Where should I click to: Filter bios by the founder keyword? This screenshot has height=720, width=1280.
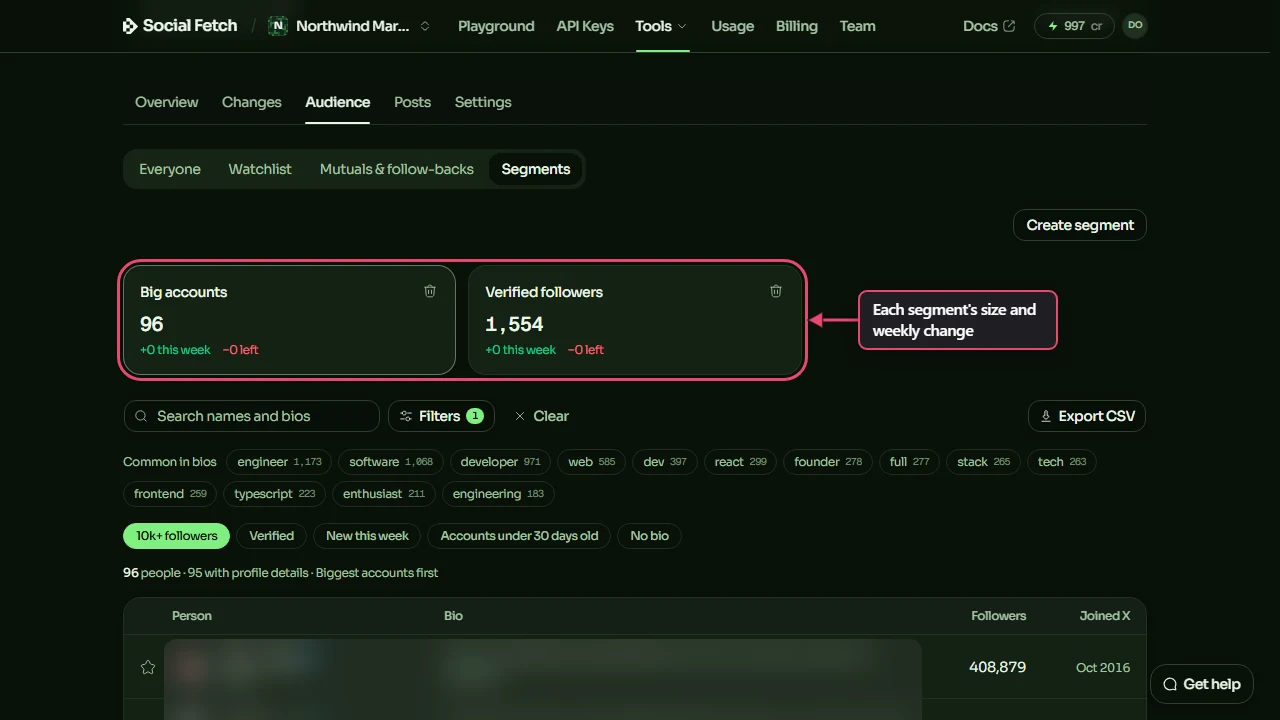point(828,462)
